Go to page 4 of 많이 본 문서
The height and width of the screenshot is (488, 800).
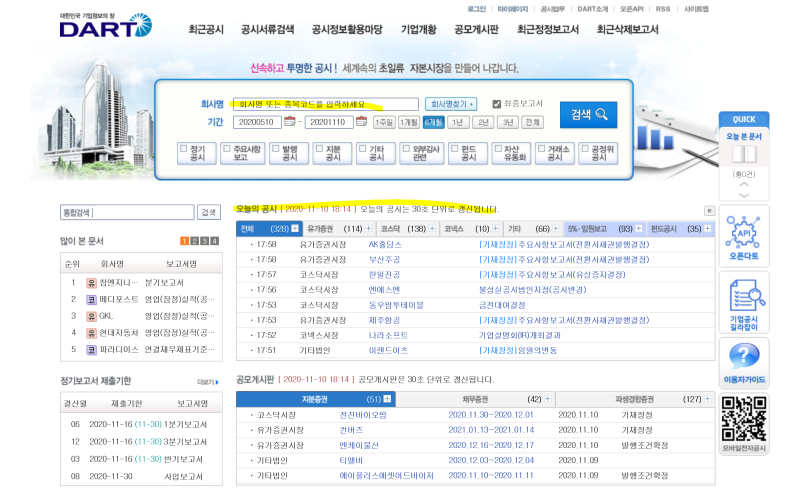pos(215,241)
